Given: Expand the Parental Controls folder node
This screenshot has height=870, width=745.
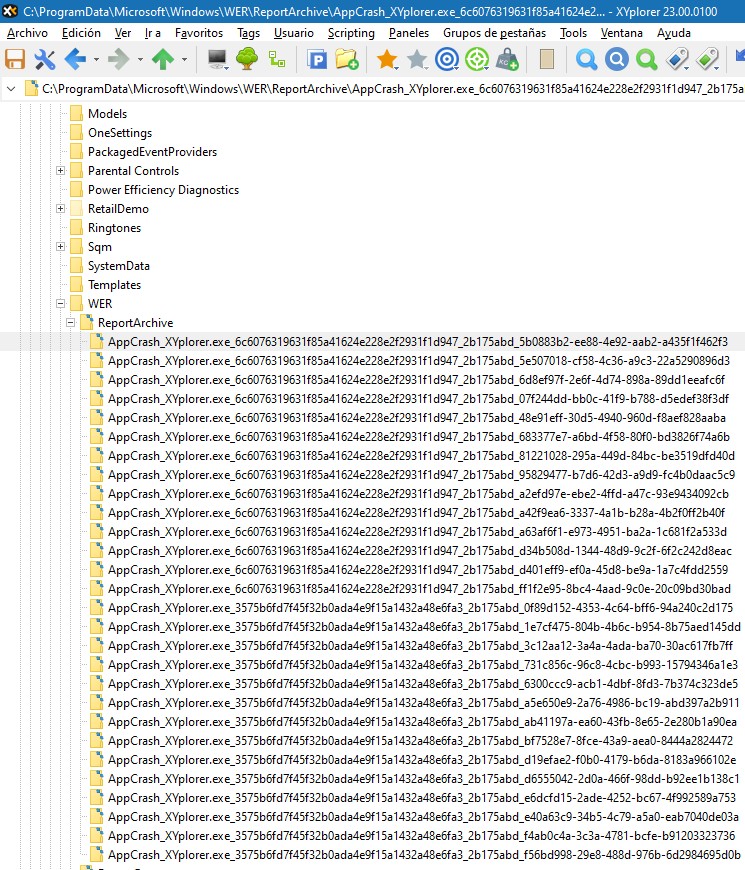Looking at the screenshot, I should coord(60,171).
